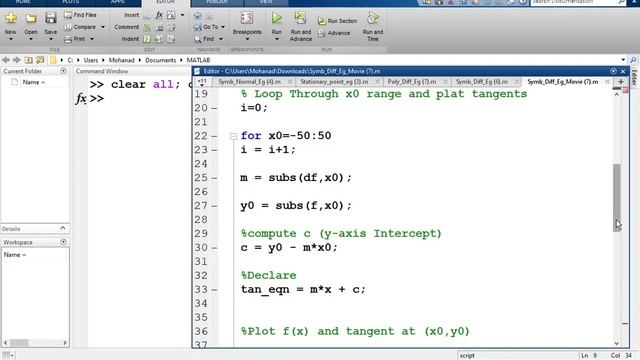640x360 pixels.
Task: Close the Symb_Diff_Eg_Movie (7).m tab
Action: point(607,82)
